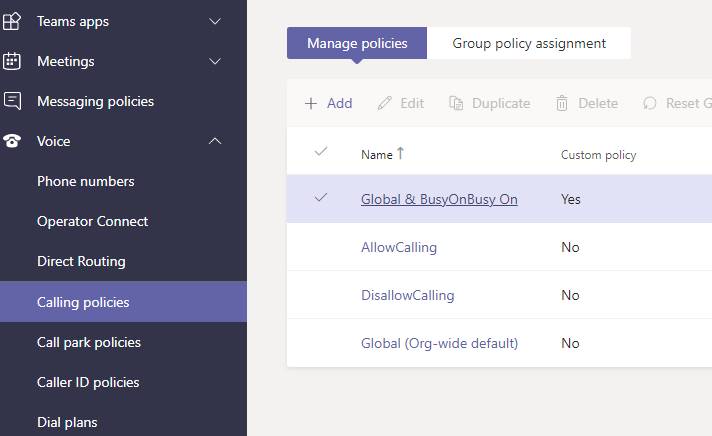
Task: Click the Duplicate copy icon
Action: point(456,103)
